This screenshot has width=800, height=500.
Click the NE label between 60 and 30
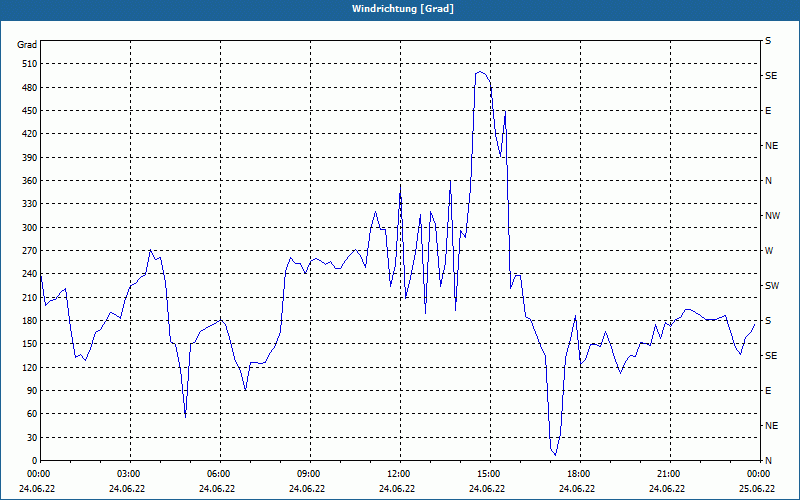(771, 426)
